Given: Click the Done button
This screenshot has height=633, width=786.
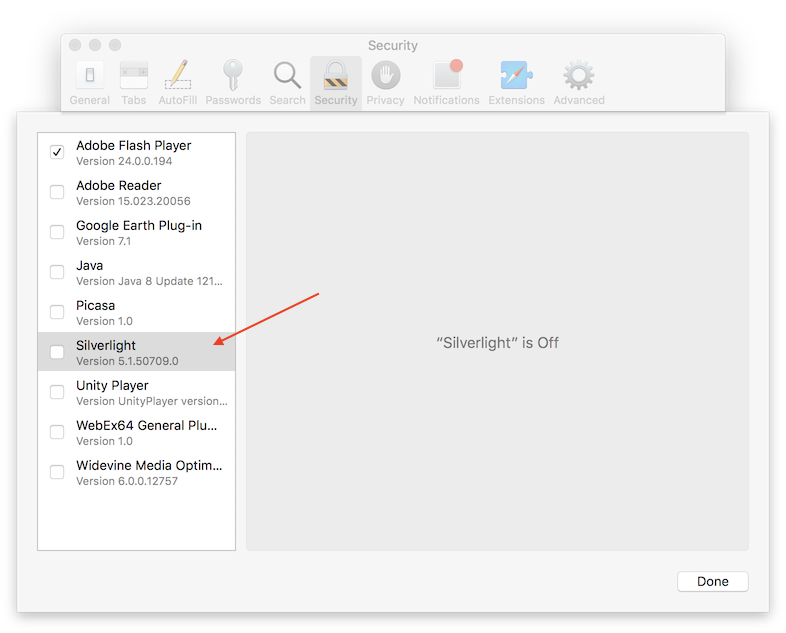Looking at the screenshot, I should click(712, 581).
